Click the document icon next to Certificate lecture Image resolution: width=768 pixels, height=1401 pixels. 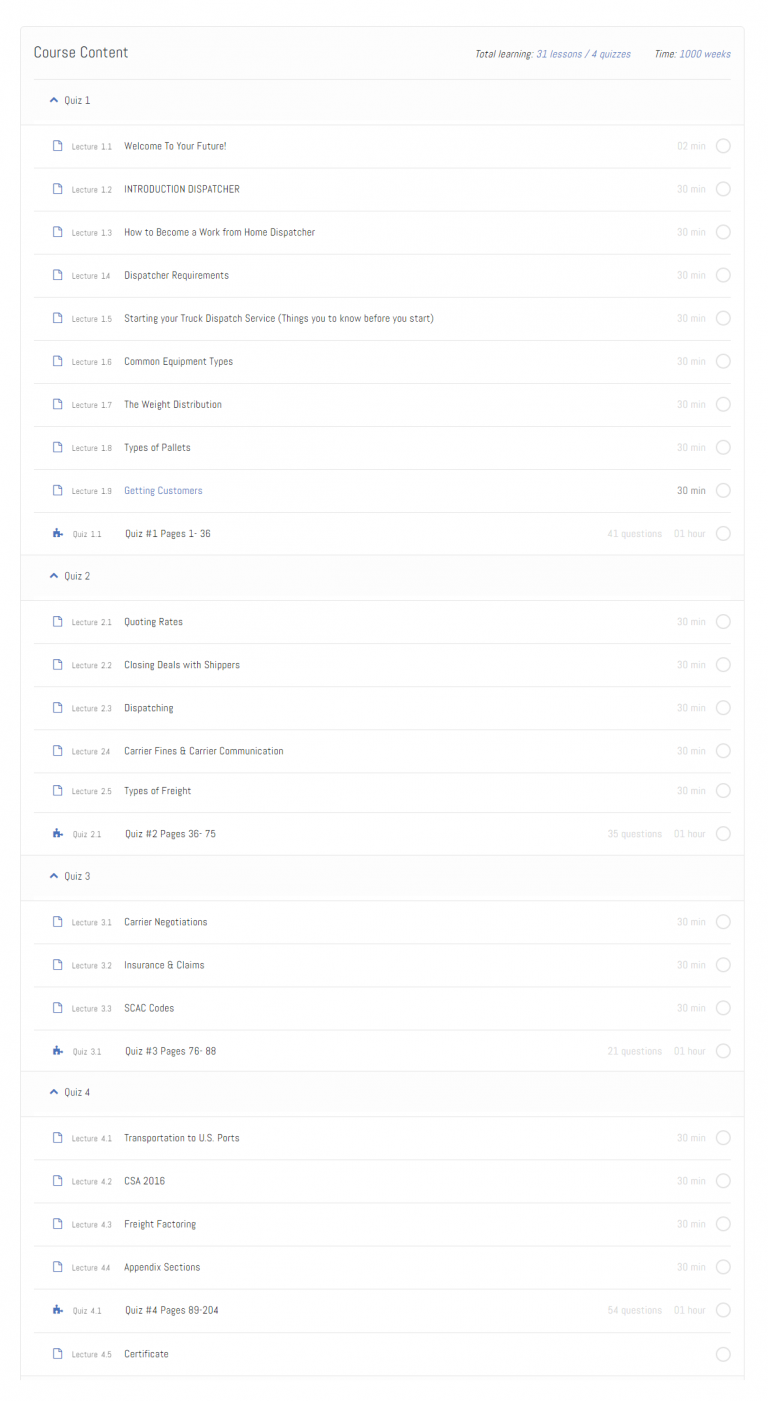(57, 1354)
